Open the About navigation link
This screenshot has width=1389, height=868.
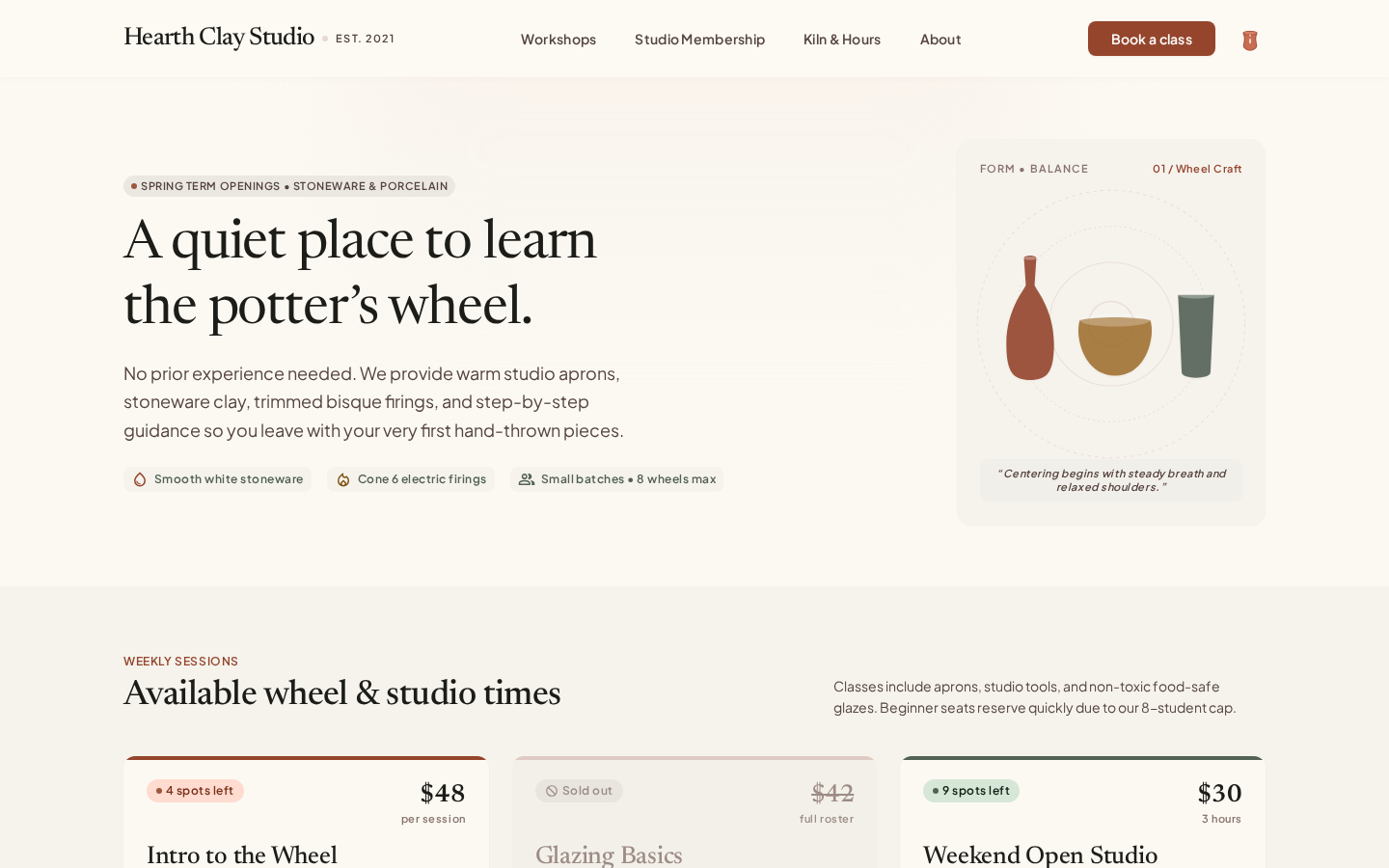click(940, 40)
